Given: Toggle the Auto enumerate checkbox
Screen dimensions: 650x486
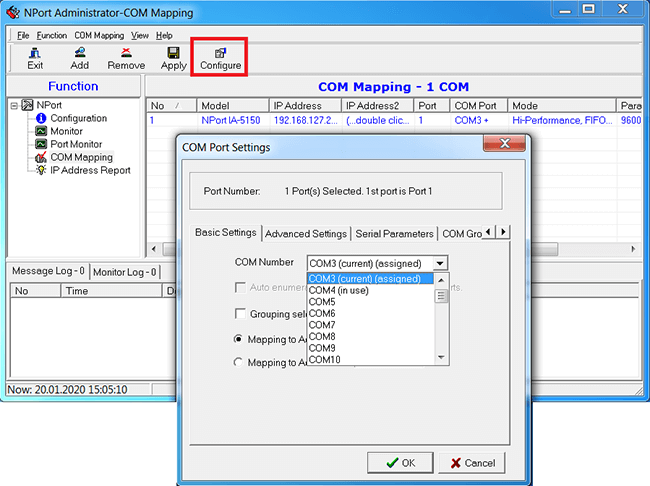Looking at the screenshot, I should coord(240,287).
